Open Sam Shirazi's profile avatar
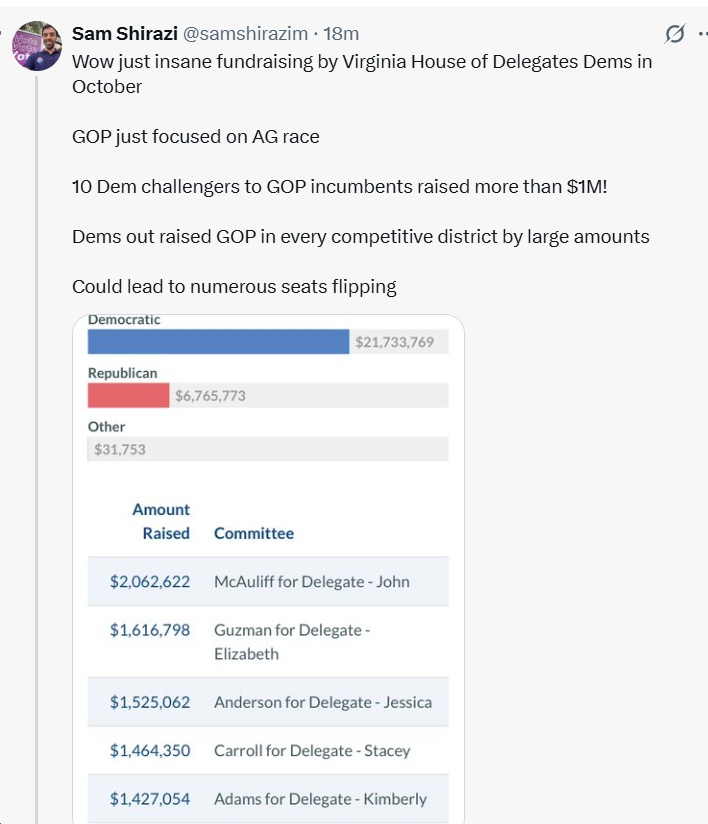 pos(37,46)
